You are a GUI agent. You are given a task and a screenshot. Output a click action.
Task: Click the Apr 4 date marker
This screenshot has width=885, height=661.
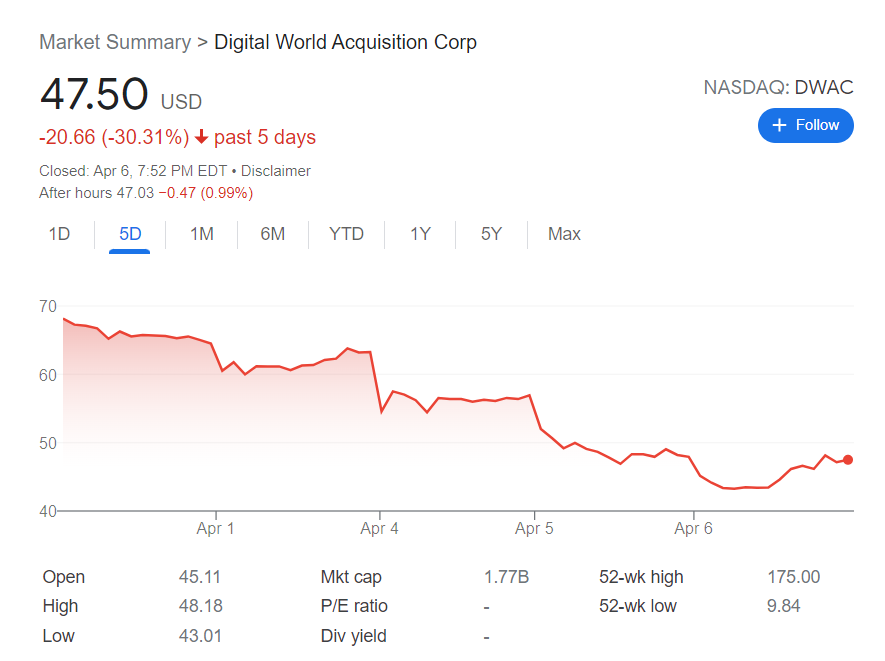[379, 528]
